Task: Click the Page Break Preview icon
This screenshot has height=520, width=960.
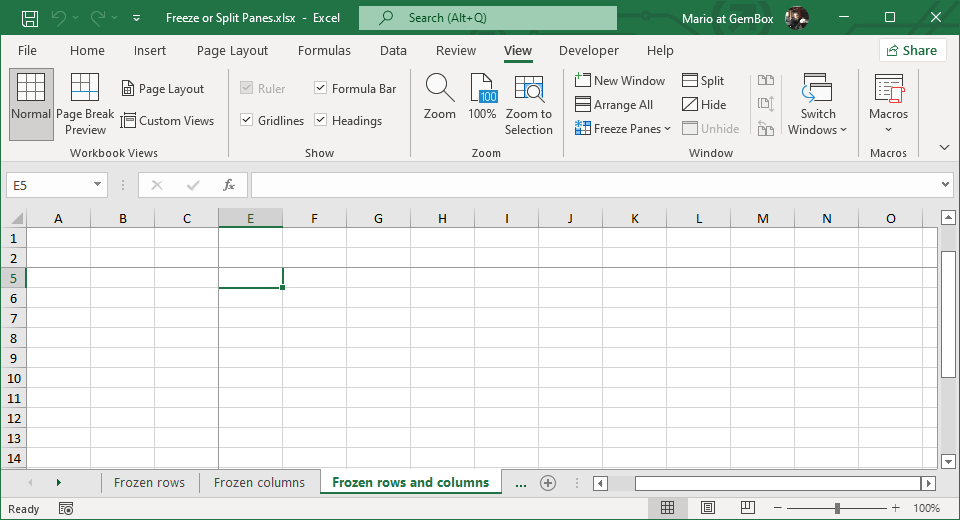Action: tap(85, 89)
